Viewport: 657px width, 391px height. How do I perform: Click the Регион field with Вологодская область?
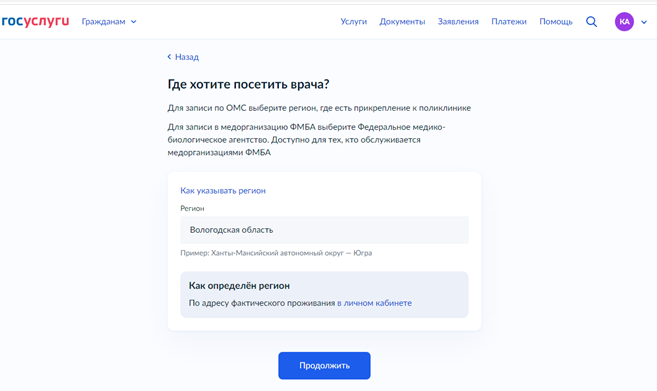click(x=324, y=230)
